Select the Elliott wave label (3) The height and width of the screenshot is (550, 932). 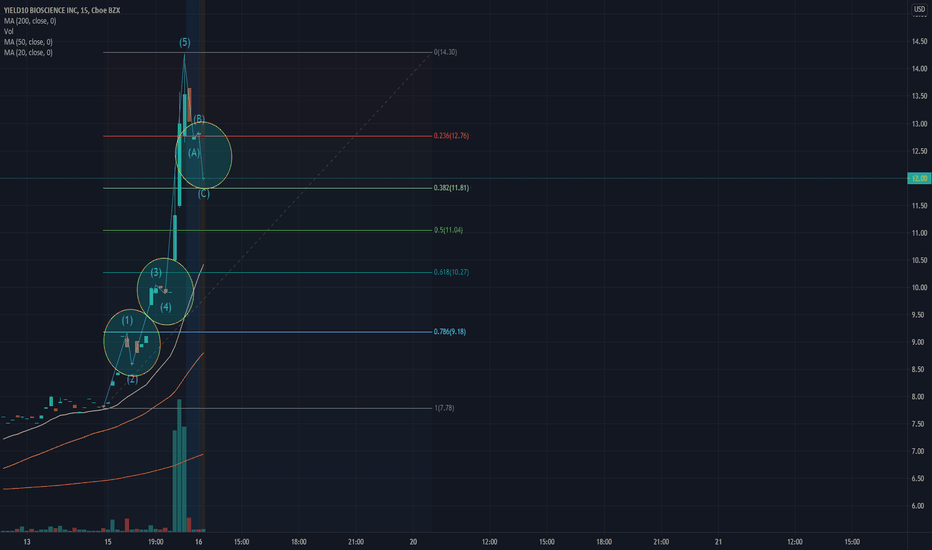tap(156, 272)
